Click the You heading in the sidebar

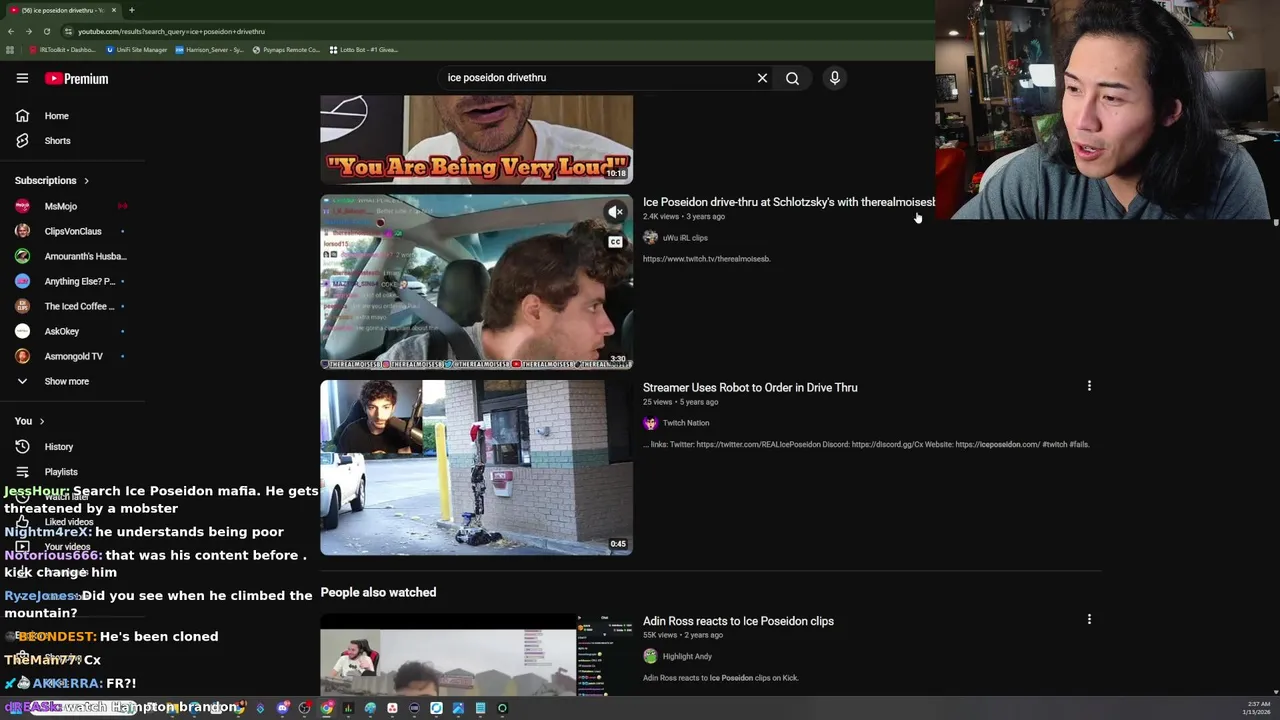(x=23, y=421)
